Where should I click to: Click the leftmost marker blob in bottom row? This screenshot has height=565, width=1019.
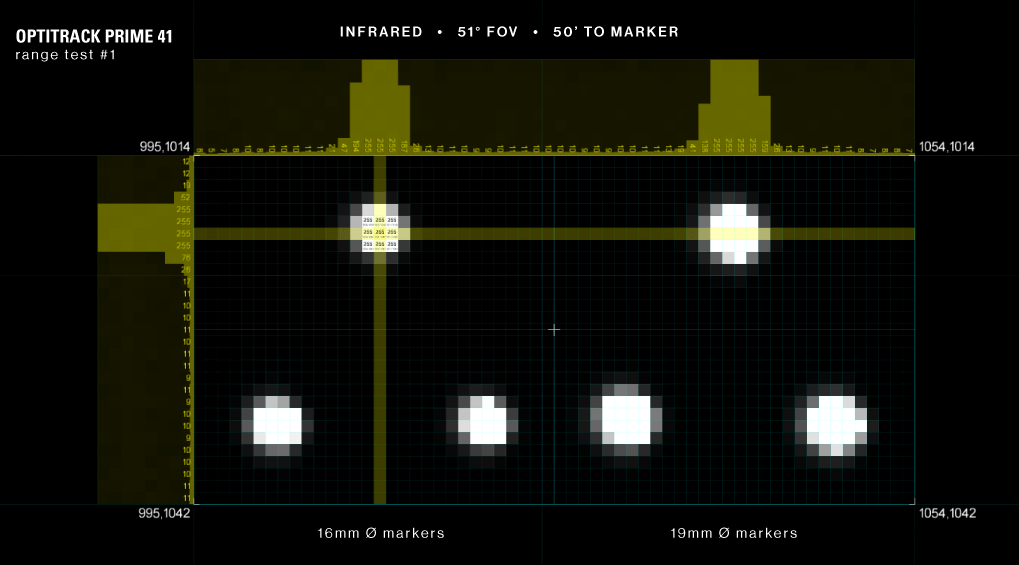(x=277, y=422)
